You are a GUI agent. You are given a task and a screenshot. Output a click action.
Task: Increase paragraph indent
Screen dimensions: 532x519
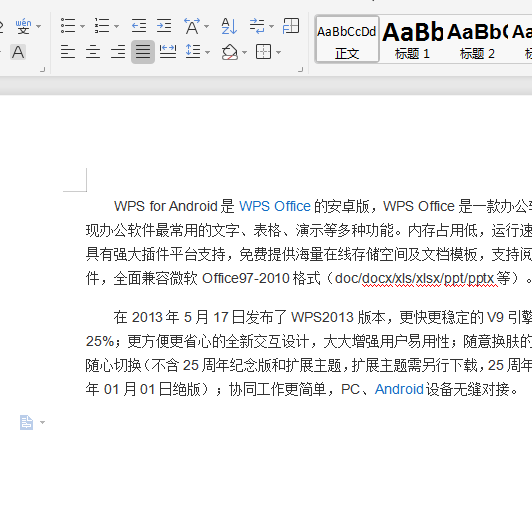(x=164, y=26)
